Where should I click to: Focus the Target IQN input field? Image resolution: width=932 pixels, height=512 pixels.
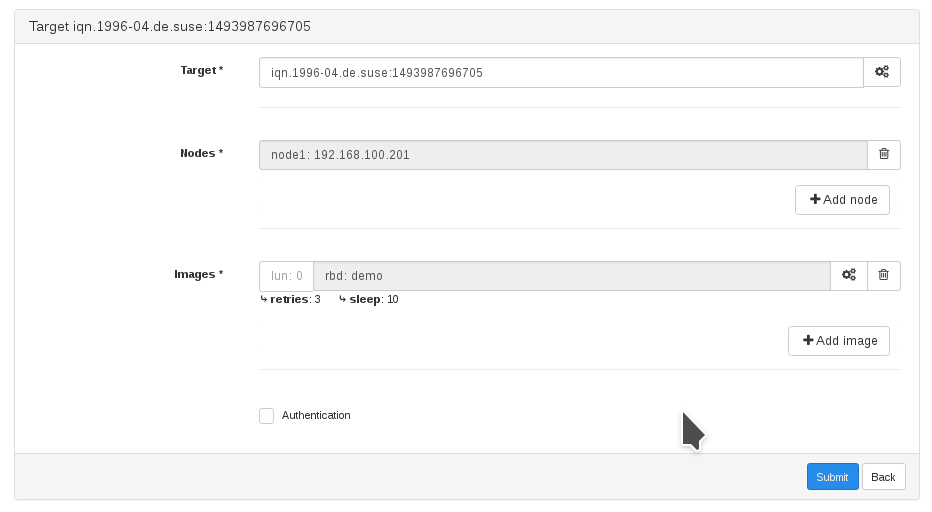(x=560, y=72)
